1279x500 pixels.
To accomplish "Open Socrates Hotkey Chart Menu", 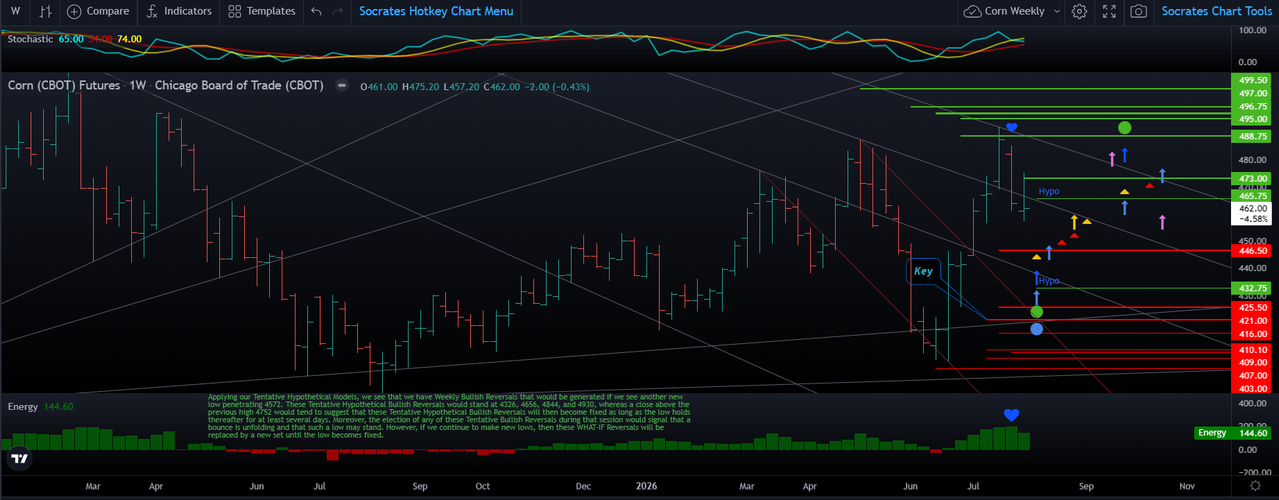I will click(436, 11).
